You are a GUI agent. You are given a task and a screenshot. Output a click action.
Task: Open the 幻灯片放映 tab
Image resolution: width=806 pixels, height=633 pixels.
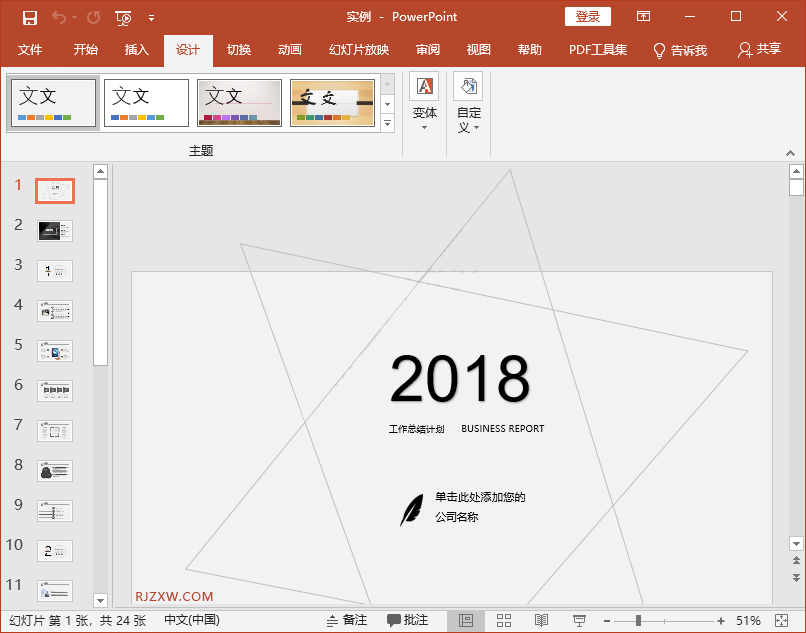pyautogui.click(x=359, y=50)
